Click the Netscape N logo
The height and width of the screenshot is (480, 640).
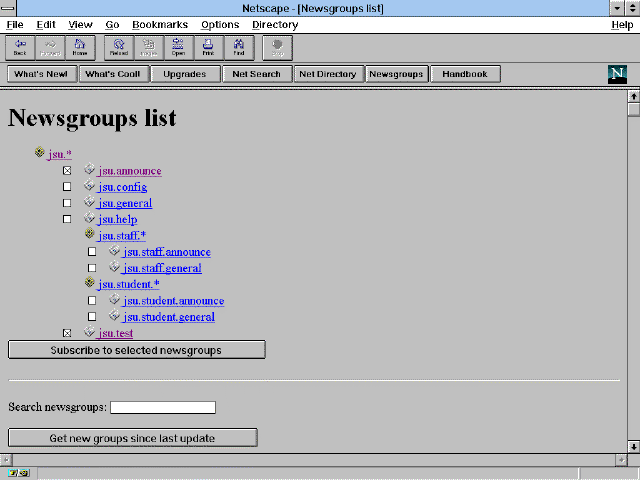[617, 74]
